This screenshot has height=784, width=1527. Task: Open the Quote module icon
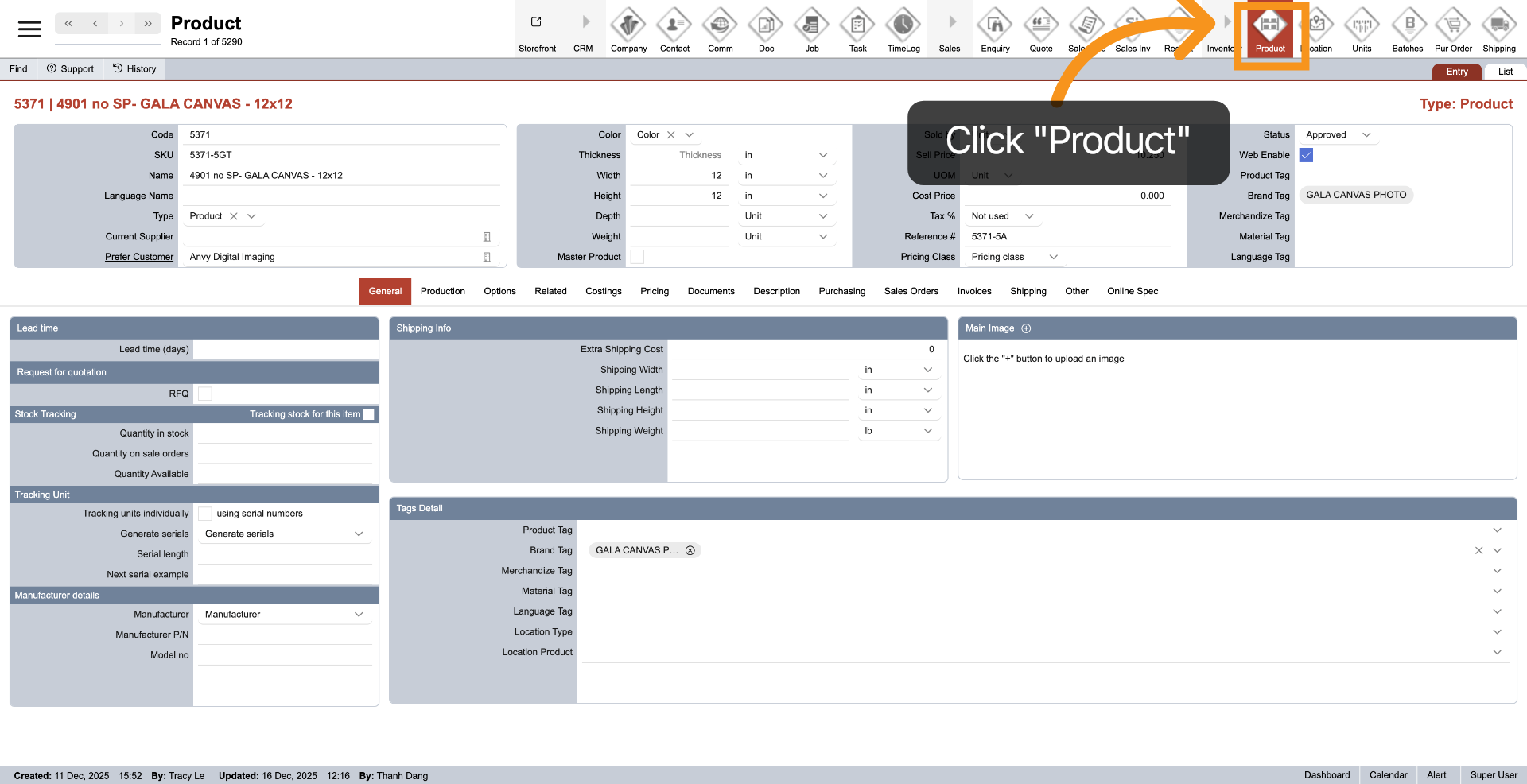point(1040,26)
